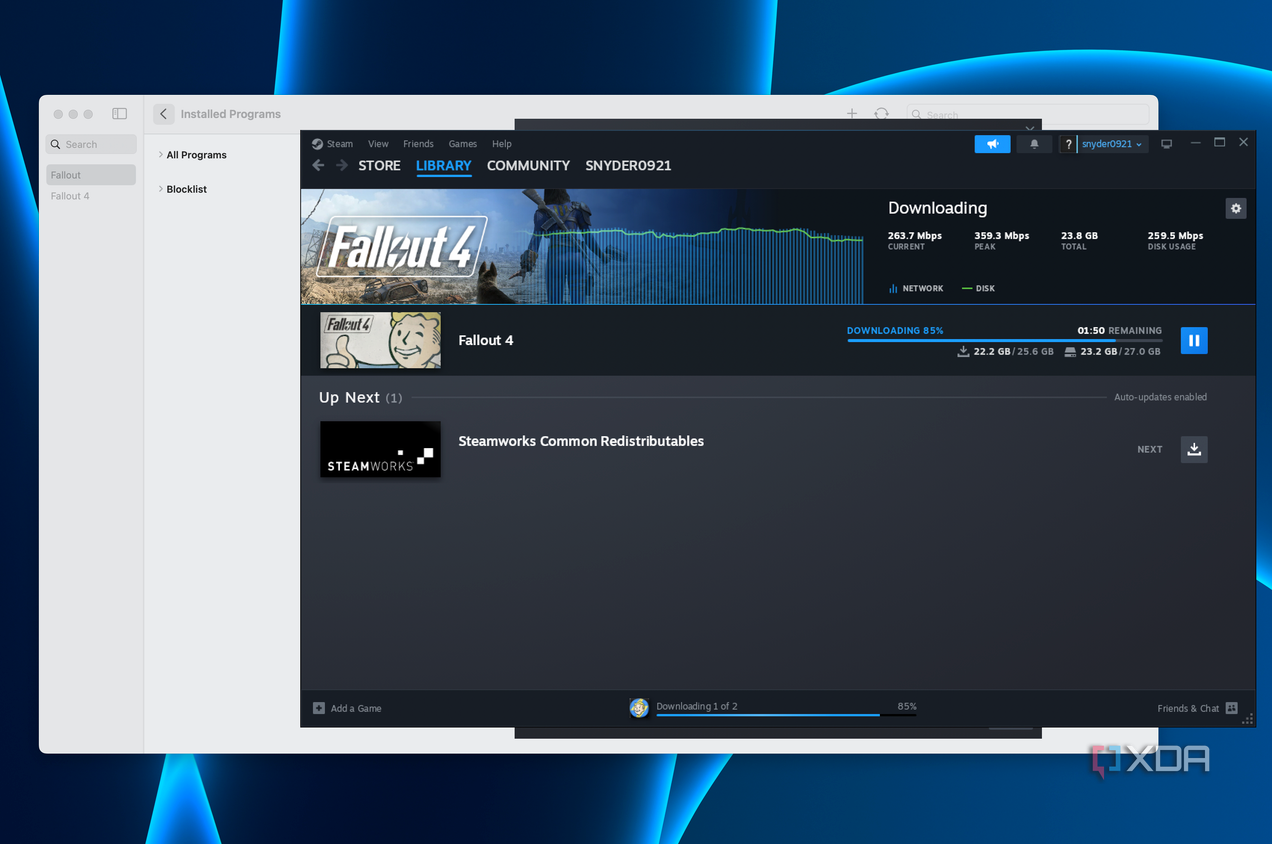Click sidebar Search field in Installed Programs
This screenshot has width=1272, height=844.
click(91, 144)
